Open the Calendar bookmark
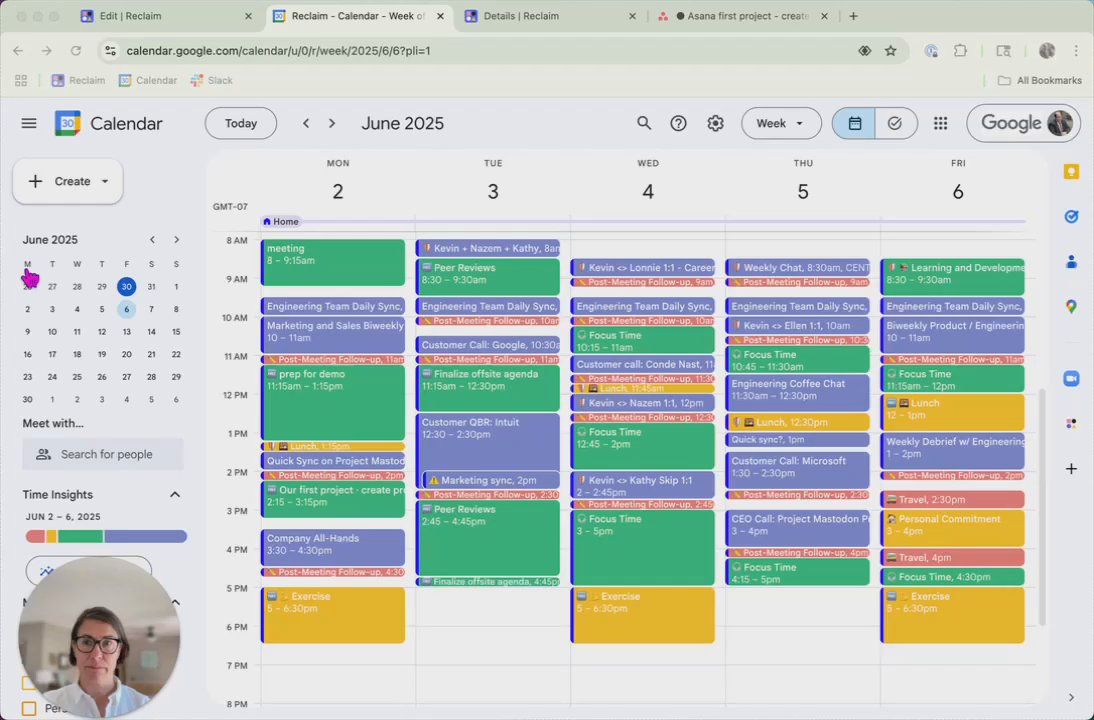The image size is (1094, 720). click(x=147, y=80)
